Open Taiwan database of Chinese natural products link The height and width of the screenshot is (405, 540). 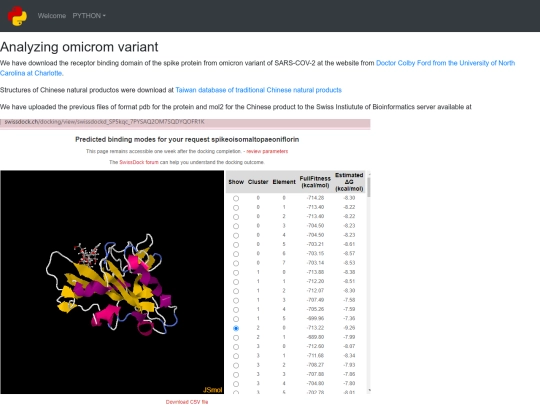pyautogui.click(x=258, y=90)
